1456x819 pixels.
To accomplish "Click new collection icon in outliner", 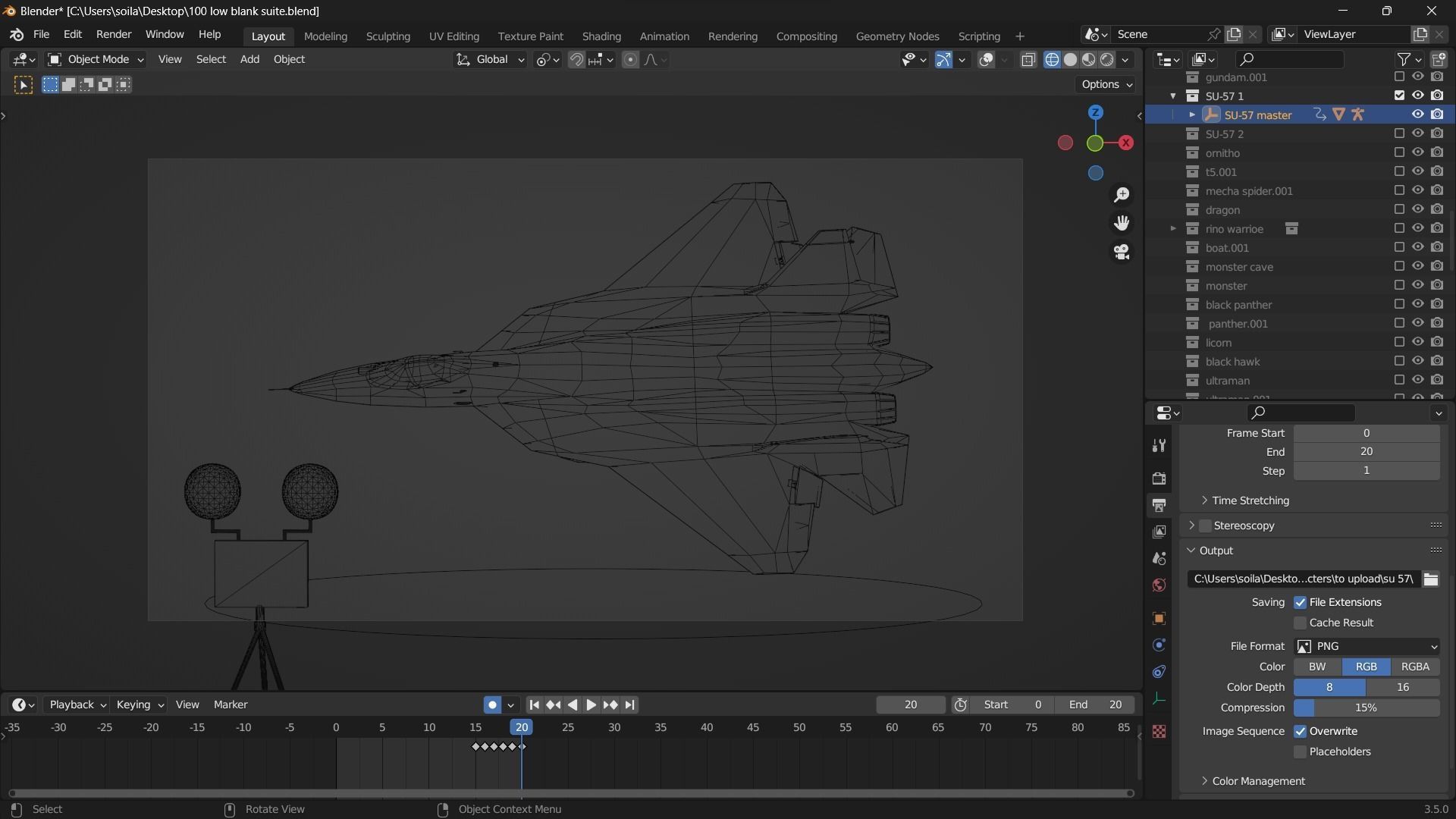I will [x=1439, y=59].
